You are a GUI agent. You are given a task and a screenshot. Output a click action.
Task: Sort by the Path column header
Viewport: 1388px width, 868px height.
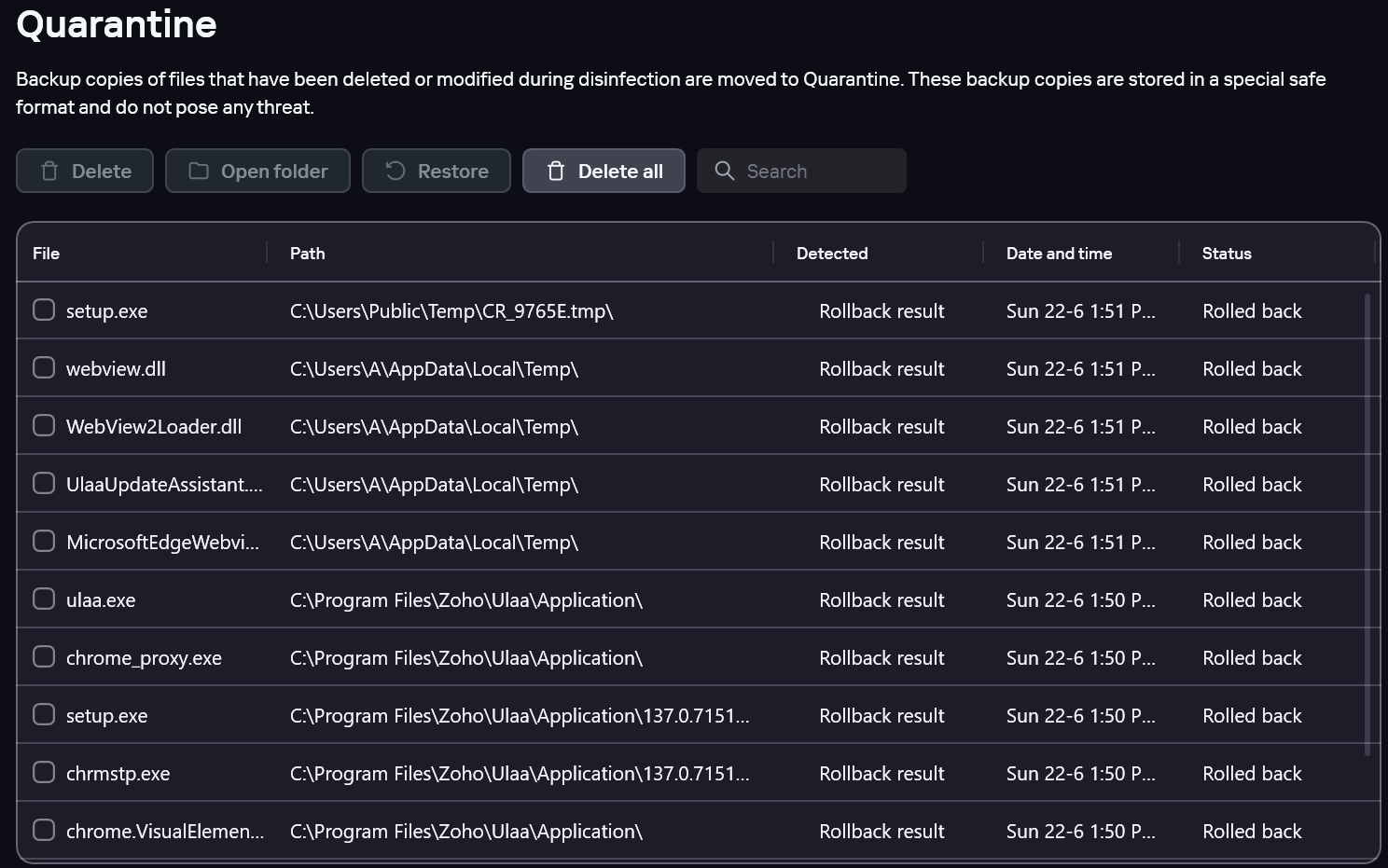pos(308,254)
